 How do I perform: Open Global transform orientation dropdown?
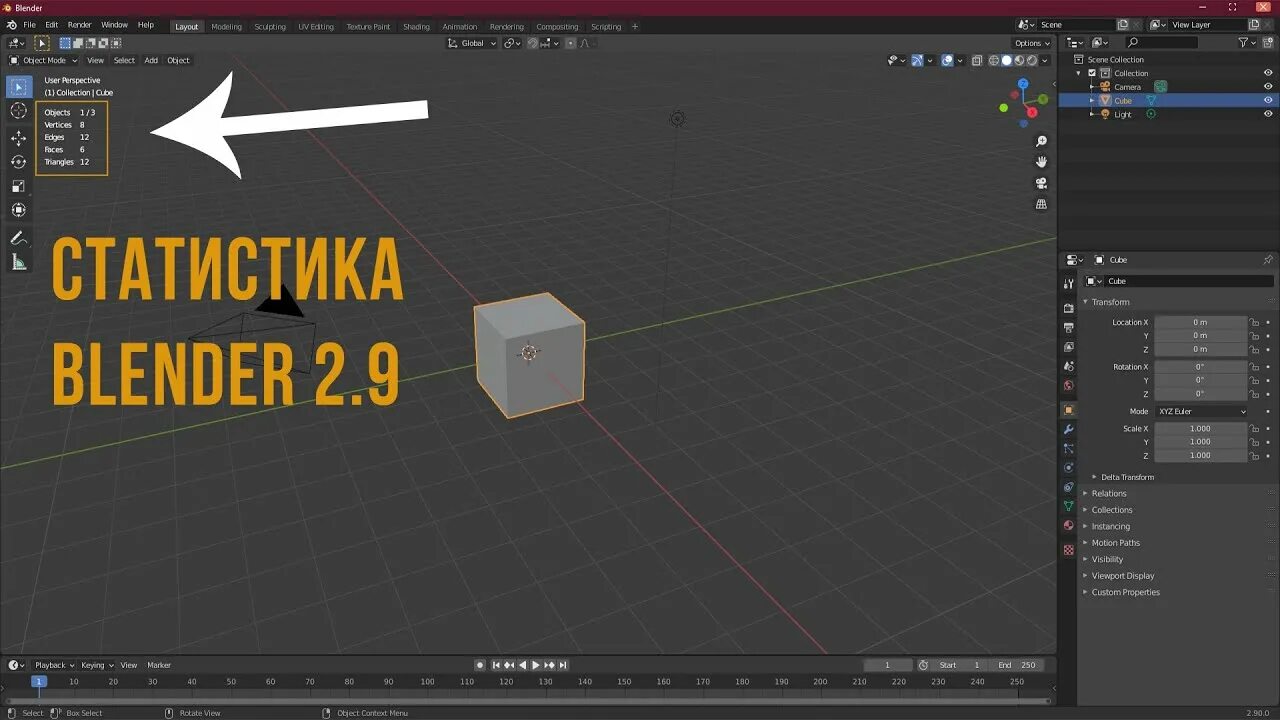(471, 43)
